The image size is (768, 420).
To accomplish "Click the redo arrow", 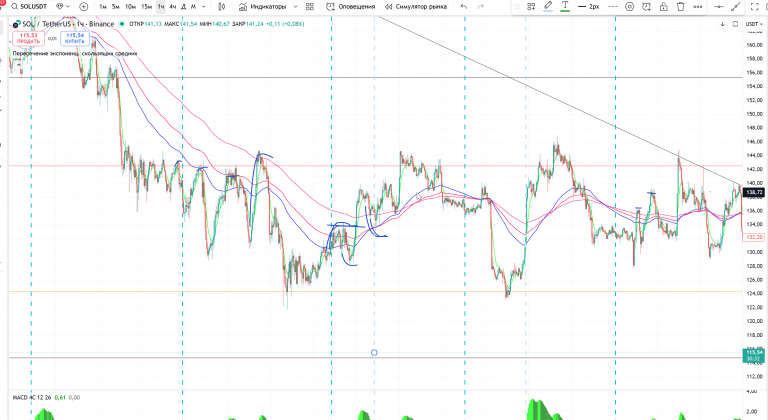I will [x=480, y=6].
